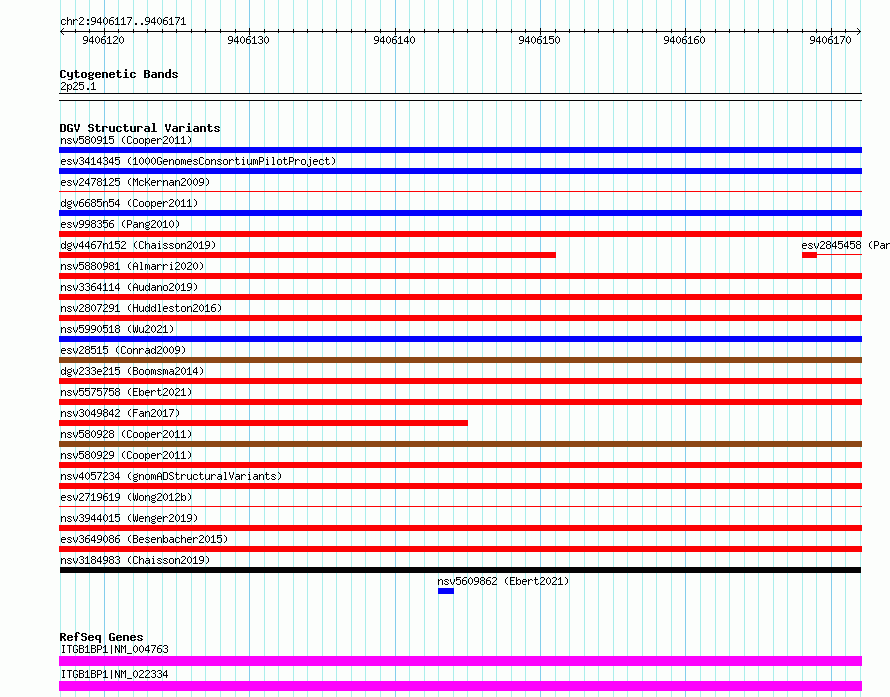Click the RefSeq Genes track title
The height and width of the screenshot is (697, 890).
pyautogui.click(x=101, y=637)
